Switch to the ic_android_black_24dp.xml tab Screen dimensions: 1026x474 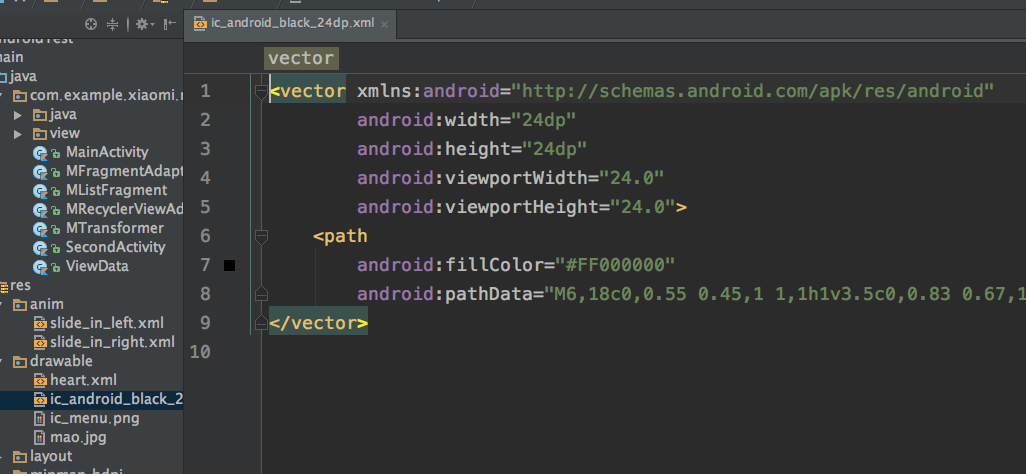pos(285,22)
